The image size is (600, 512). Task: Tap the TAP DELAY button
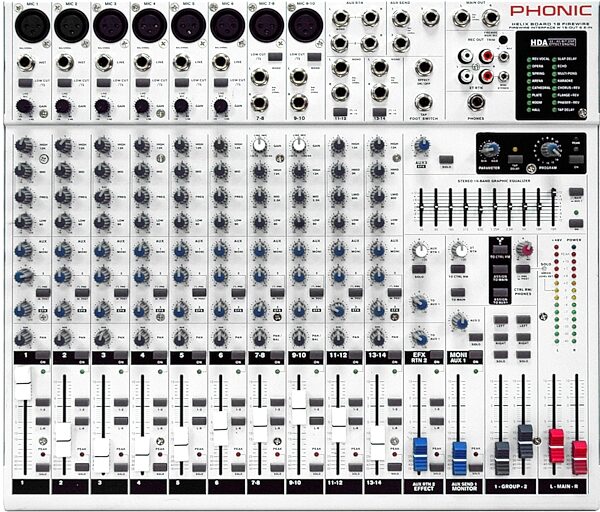515,159
